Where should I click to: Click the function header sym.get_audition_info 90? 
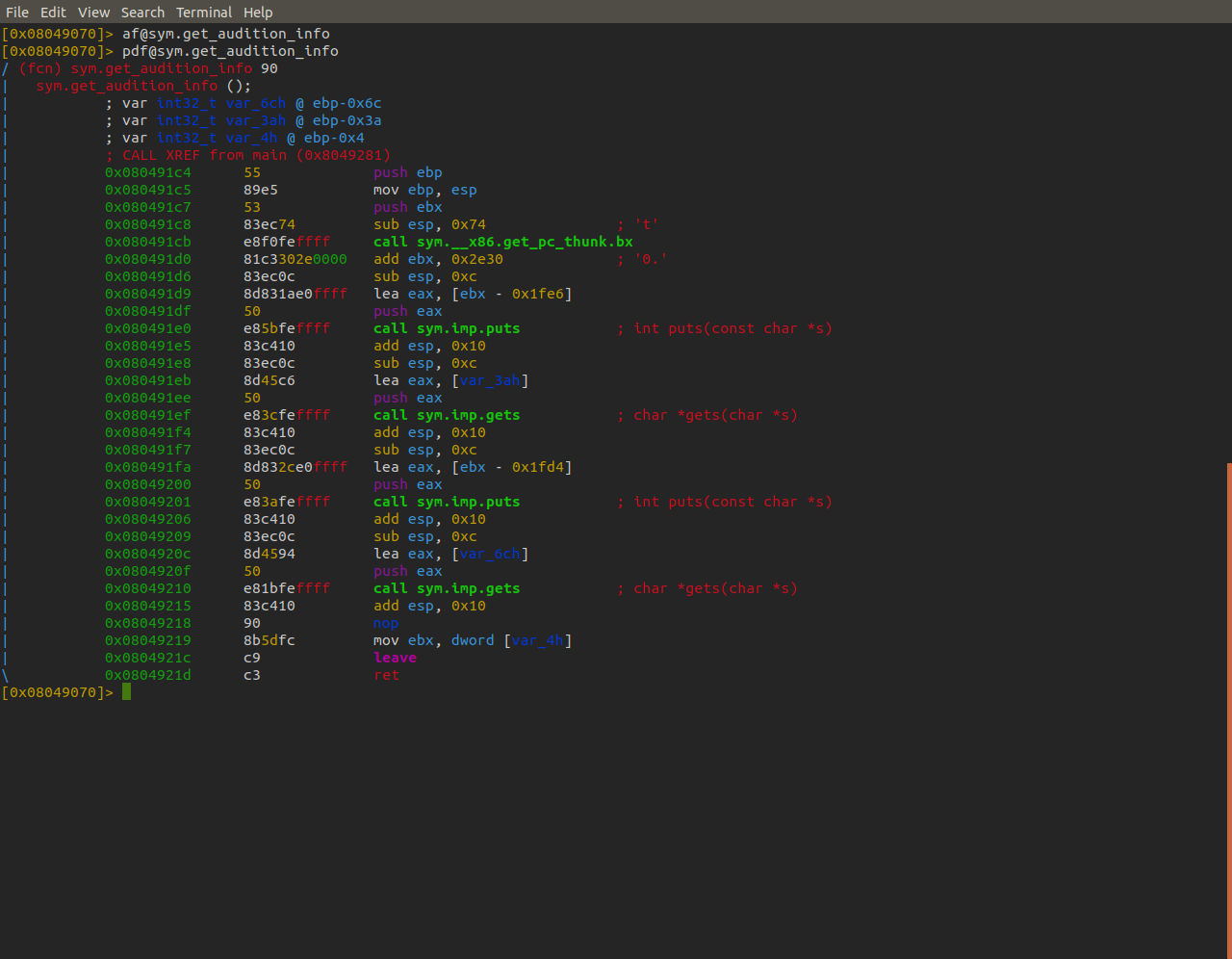click(148, 68)
